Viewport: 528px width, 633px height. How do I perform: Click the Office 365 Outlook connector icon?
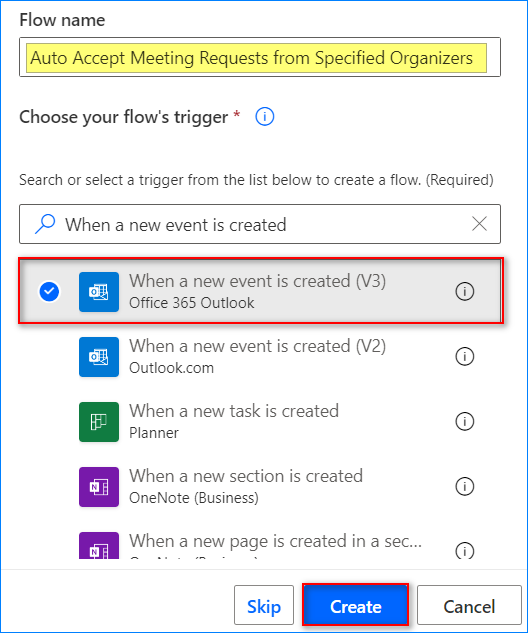pos(99,291)
